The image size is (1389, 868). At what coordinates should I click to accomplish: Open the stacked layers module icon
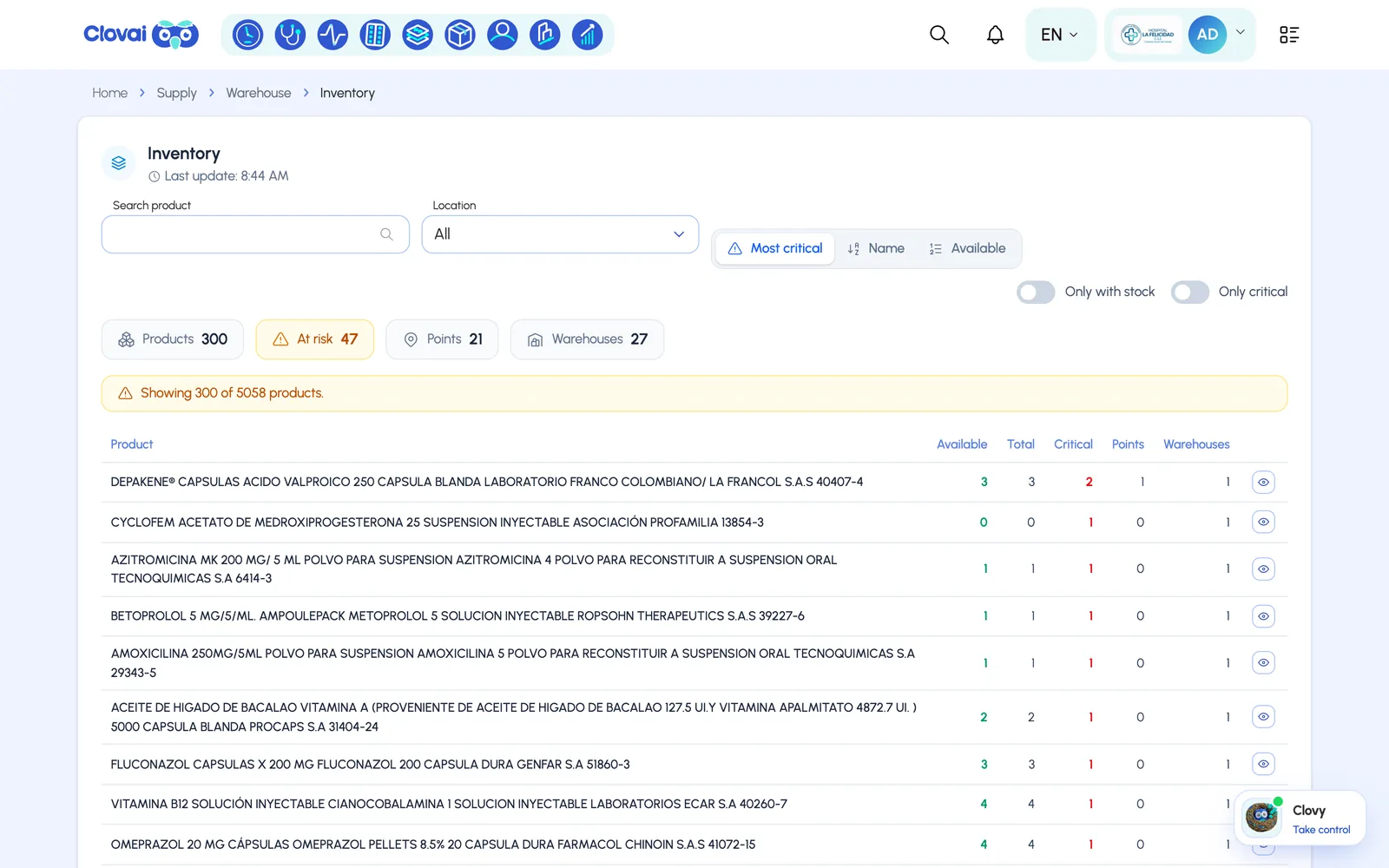pos(418,35)
